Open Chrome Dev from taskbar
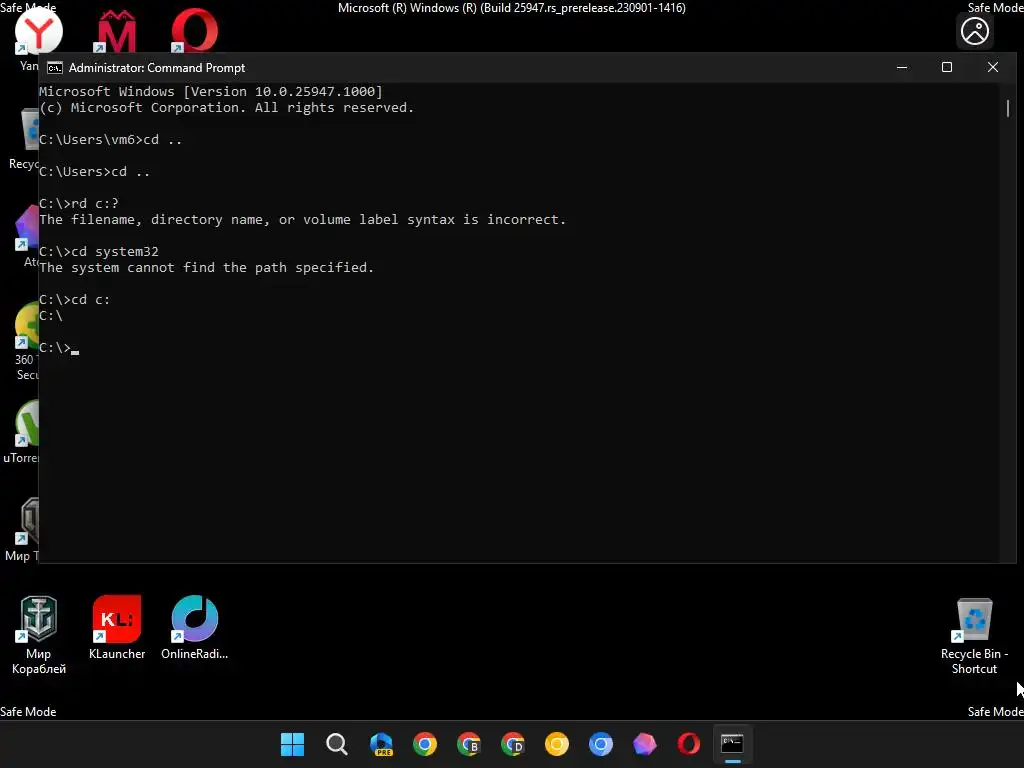Screen dimensions: 1024x768 [x=513, y=744]
